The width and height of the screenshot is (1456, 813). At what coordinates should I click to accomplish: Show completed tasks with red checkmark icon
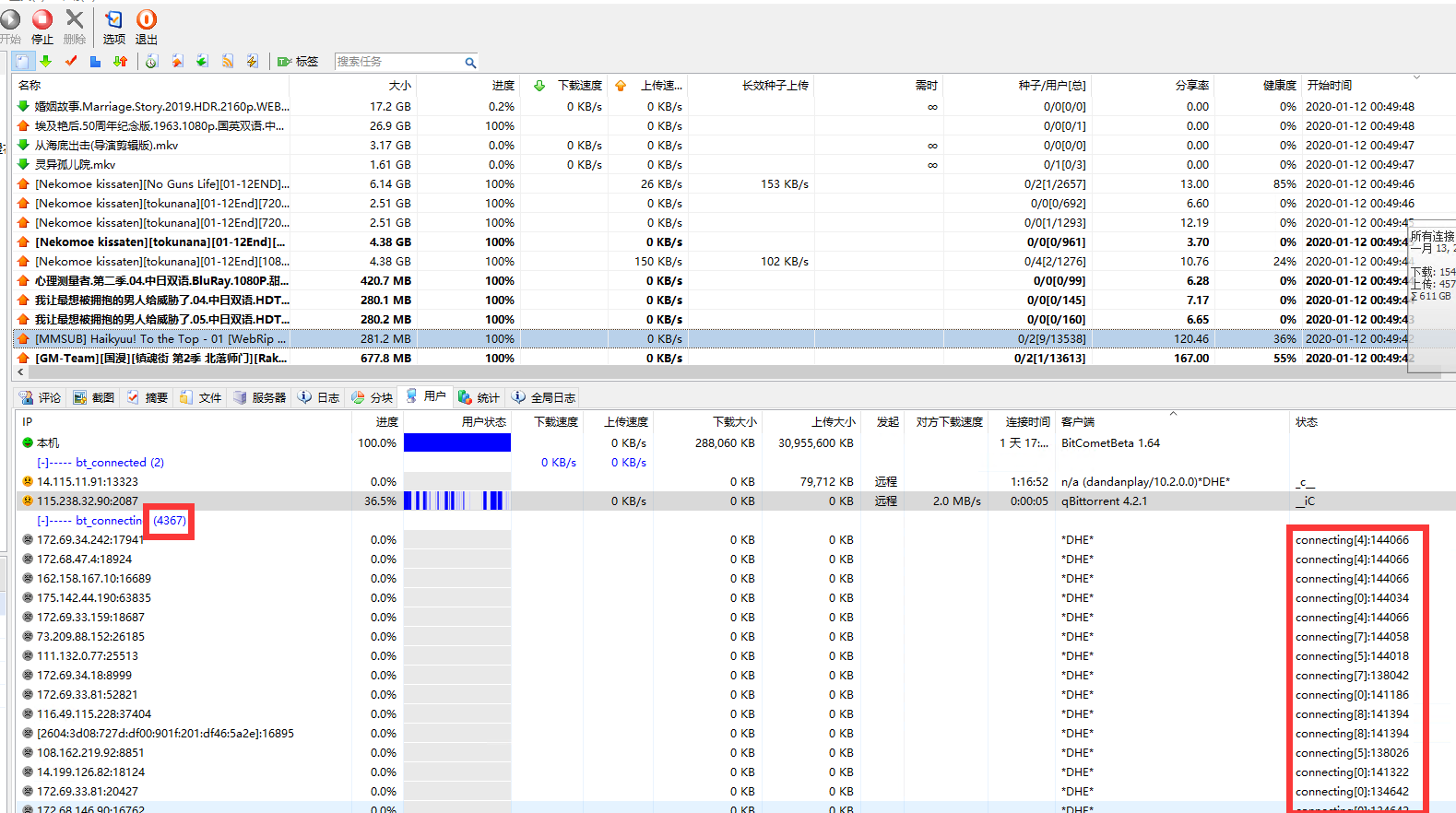(71, 62)
